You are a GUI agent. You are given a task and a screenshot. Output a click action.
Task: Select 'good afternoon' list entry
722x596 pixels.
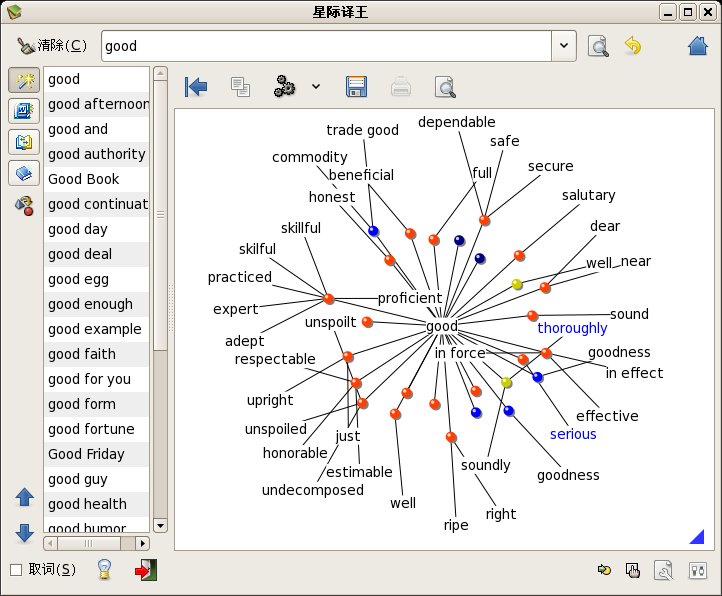pyautogui.click(x=96, y=104)
